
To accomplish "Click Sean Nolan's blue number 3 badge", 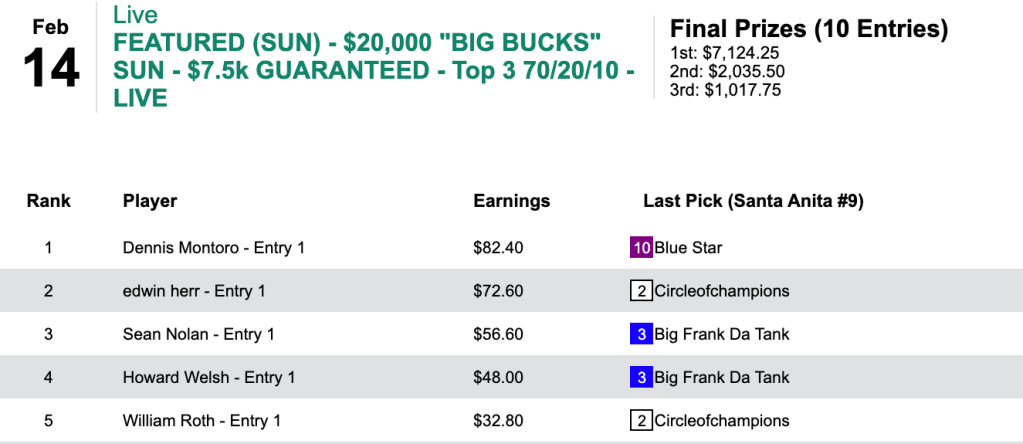I will tap(641, 334).
